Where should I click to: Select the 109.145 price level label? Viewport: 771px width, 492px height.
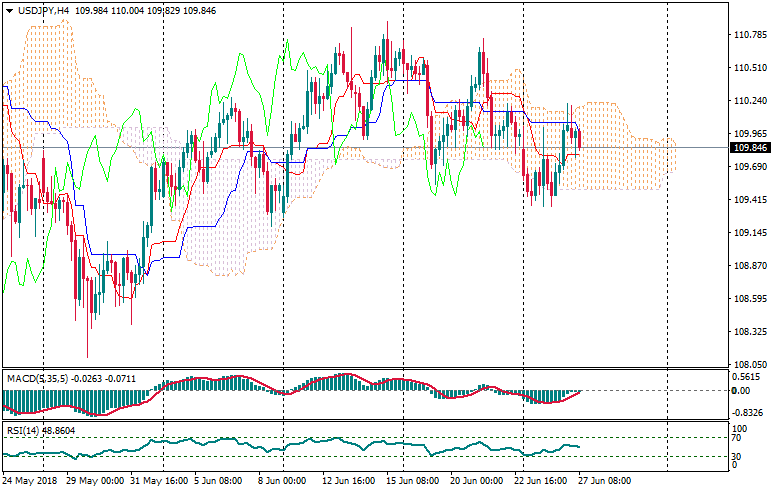tap(749, 233)
